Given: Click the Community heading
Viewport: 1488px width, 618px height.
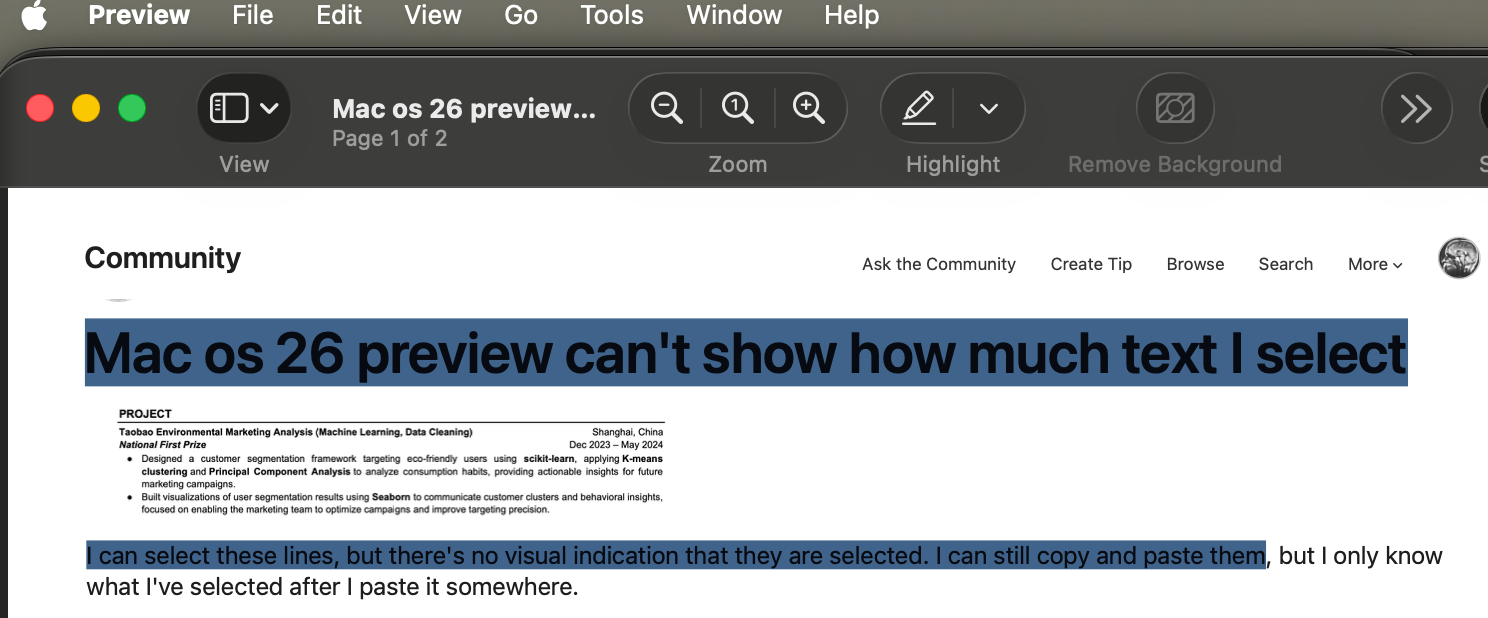Looking at the screenshot, I should point(163,258).
